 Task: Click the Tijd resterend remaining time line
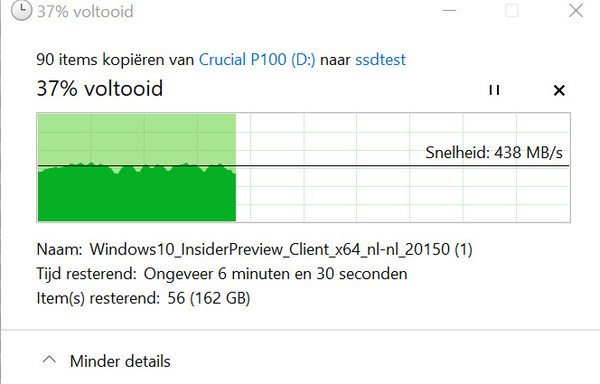(x=222, y=274)
